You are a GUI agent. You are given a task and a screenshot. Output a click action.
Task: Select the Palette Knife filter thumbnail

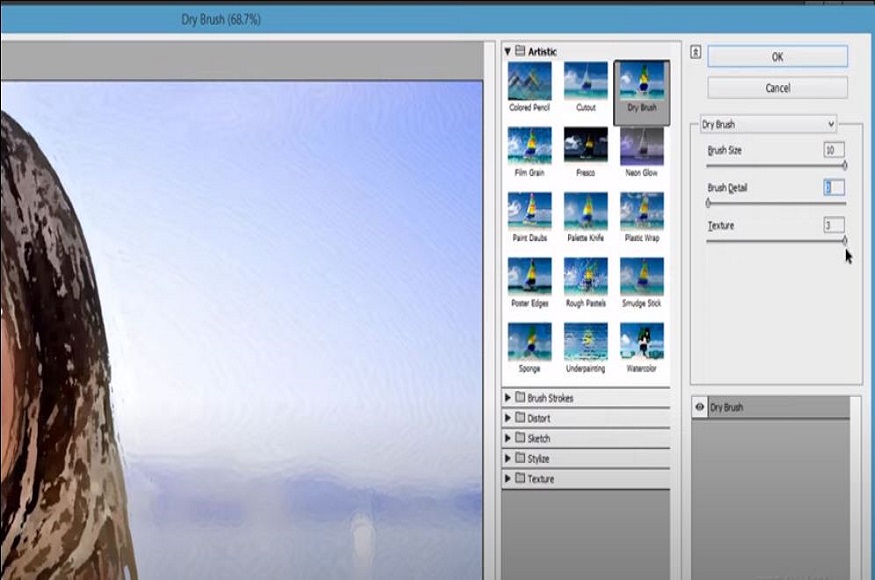coord(585,212)
